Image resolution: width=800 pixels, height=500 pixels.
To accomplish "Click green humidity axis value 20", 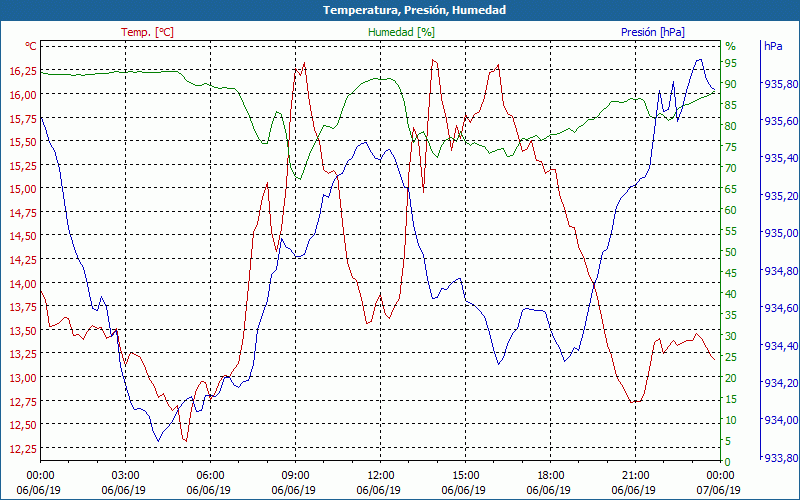I will coord(731,378).
